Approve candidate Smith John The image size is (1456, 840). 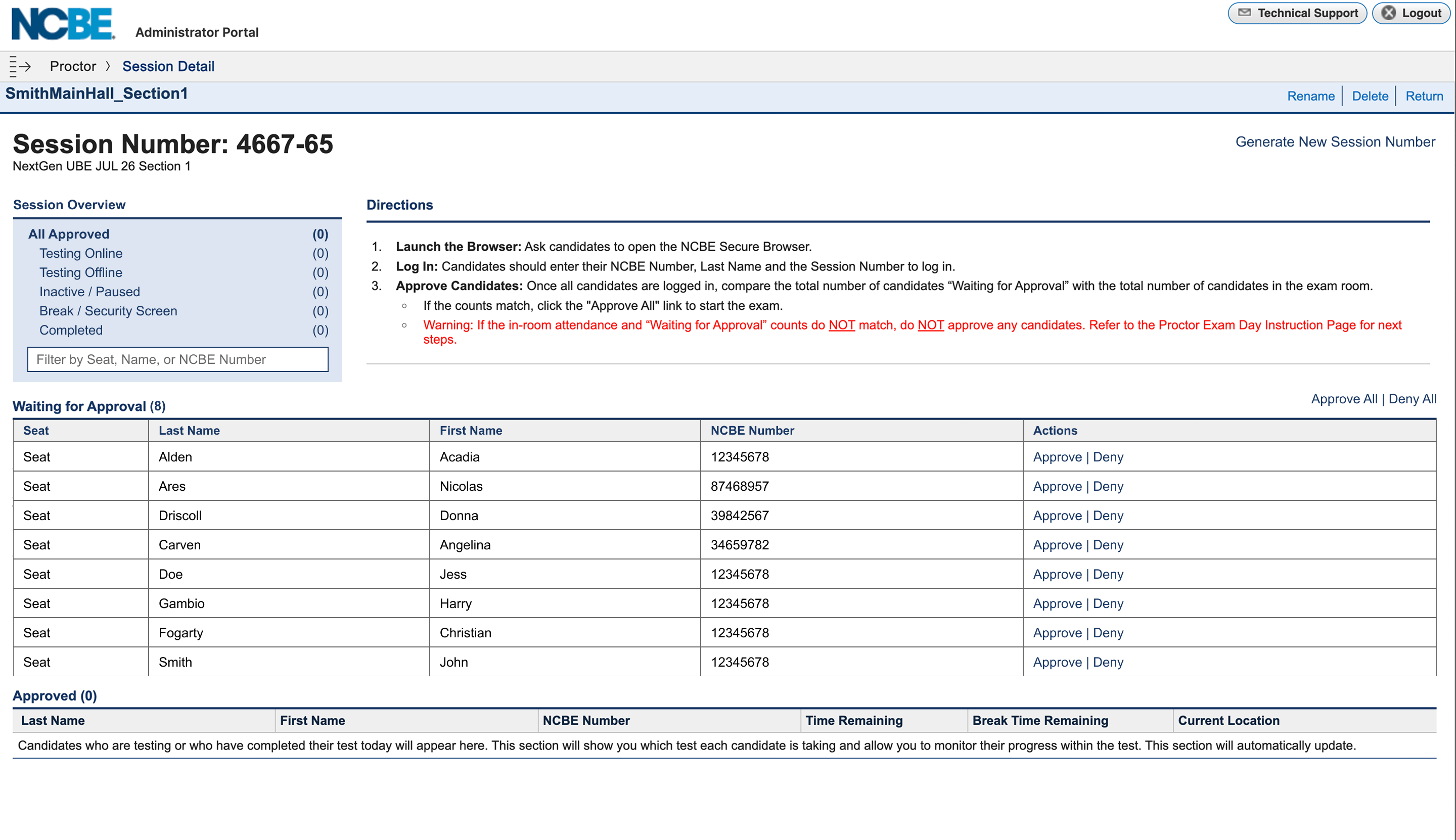1057,662
